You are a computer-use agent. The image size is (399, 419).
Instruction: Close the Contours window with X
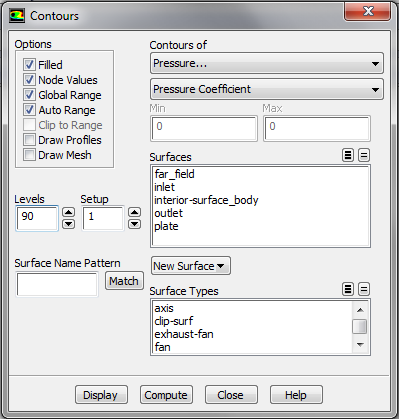(x=367, y=11)
